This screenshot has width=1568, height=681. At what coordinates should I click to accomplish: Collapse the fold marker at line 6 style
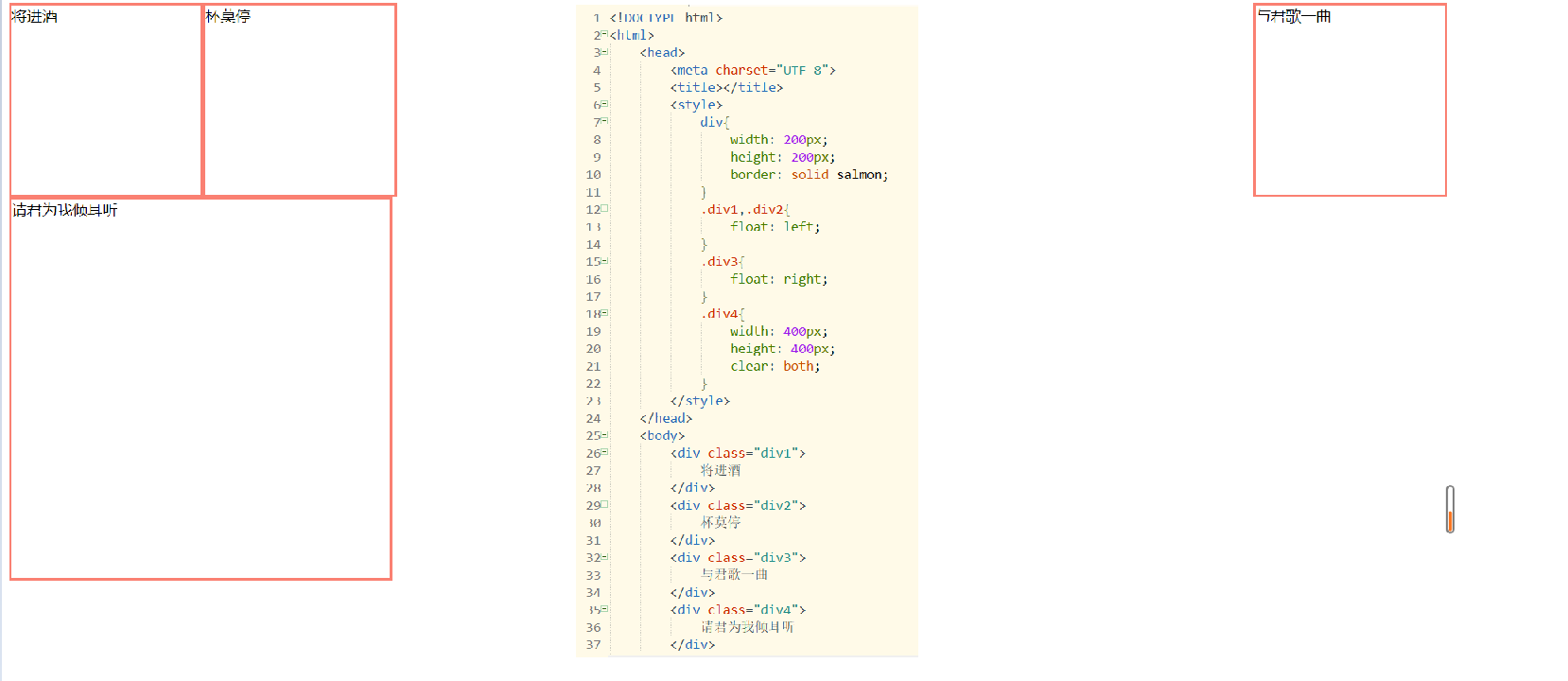point(604,104)
